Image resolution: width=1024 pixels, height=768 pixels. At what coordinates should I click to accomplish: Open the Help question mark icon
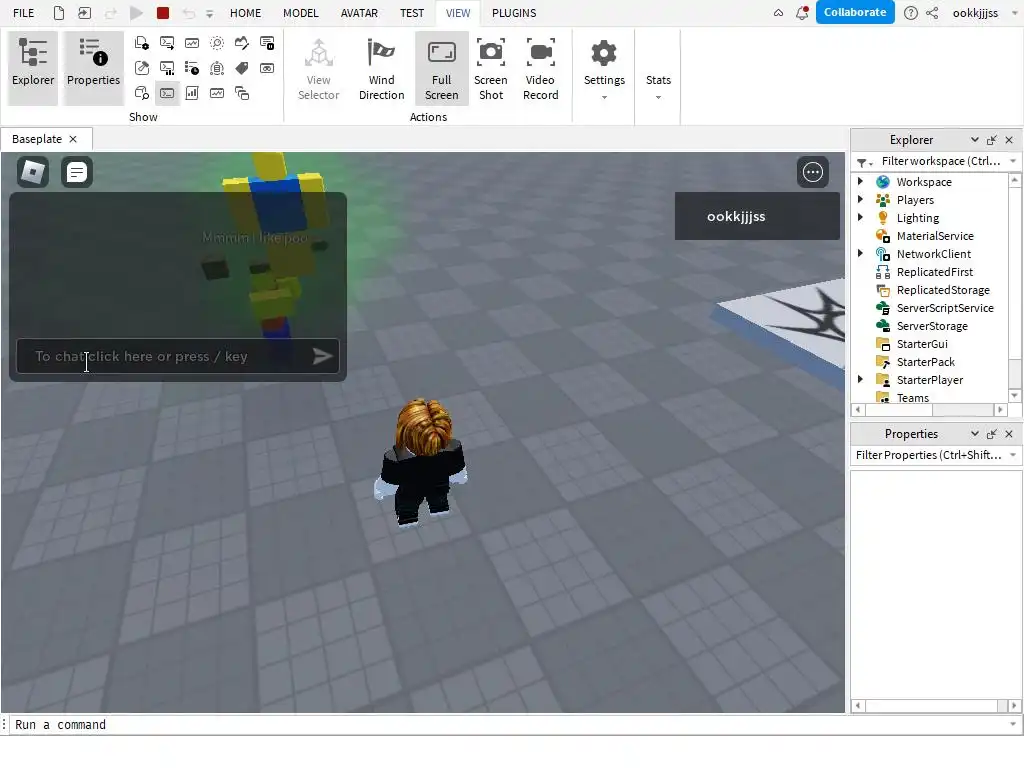[x=910, y=13]
